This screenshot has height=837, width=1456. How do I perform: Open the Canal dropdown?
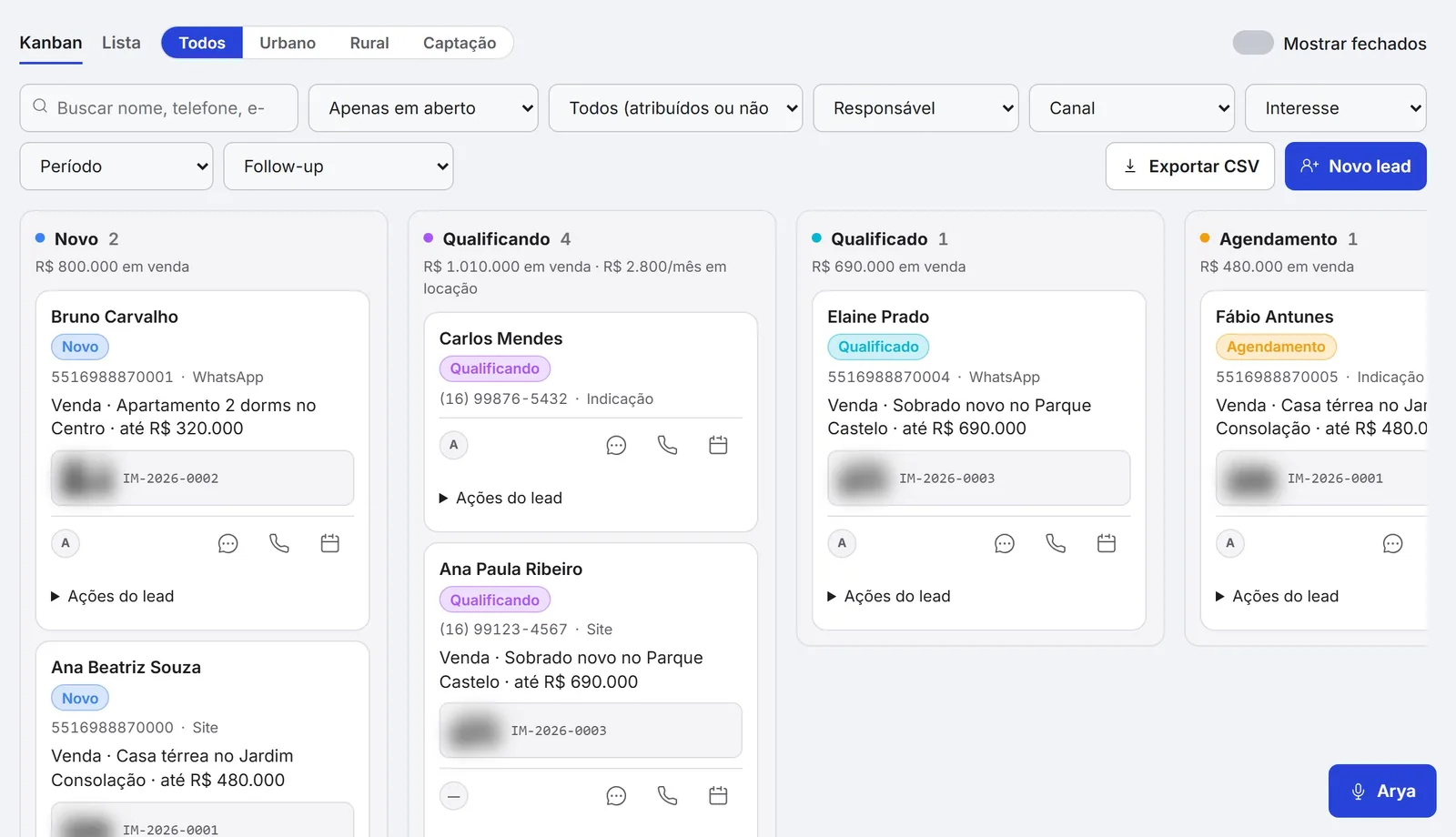pos(1131,108)
